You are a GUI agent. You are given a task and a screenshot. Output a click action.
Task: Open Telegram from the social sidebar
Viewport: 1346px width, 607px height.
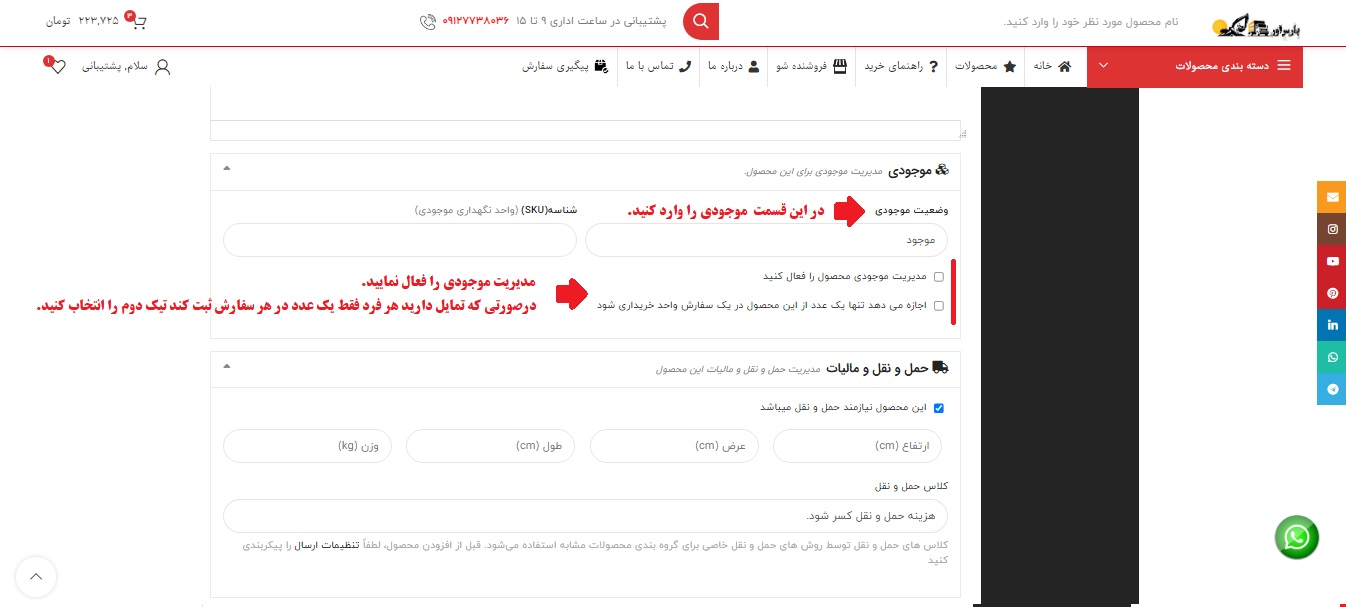pyautogui.click(x=1331, y=389)
